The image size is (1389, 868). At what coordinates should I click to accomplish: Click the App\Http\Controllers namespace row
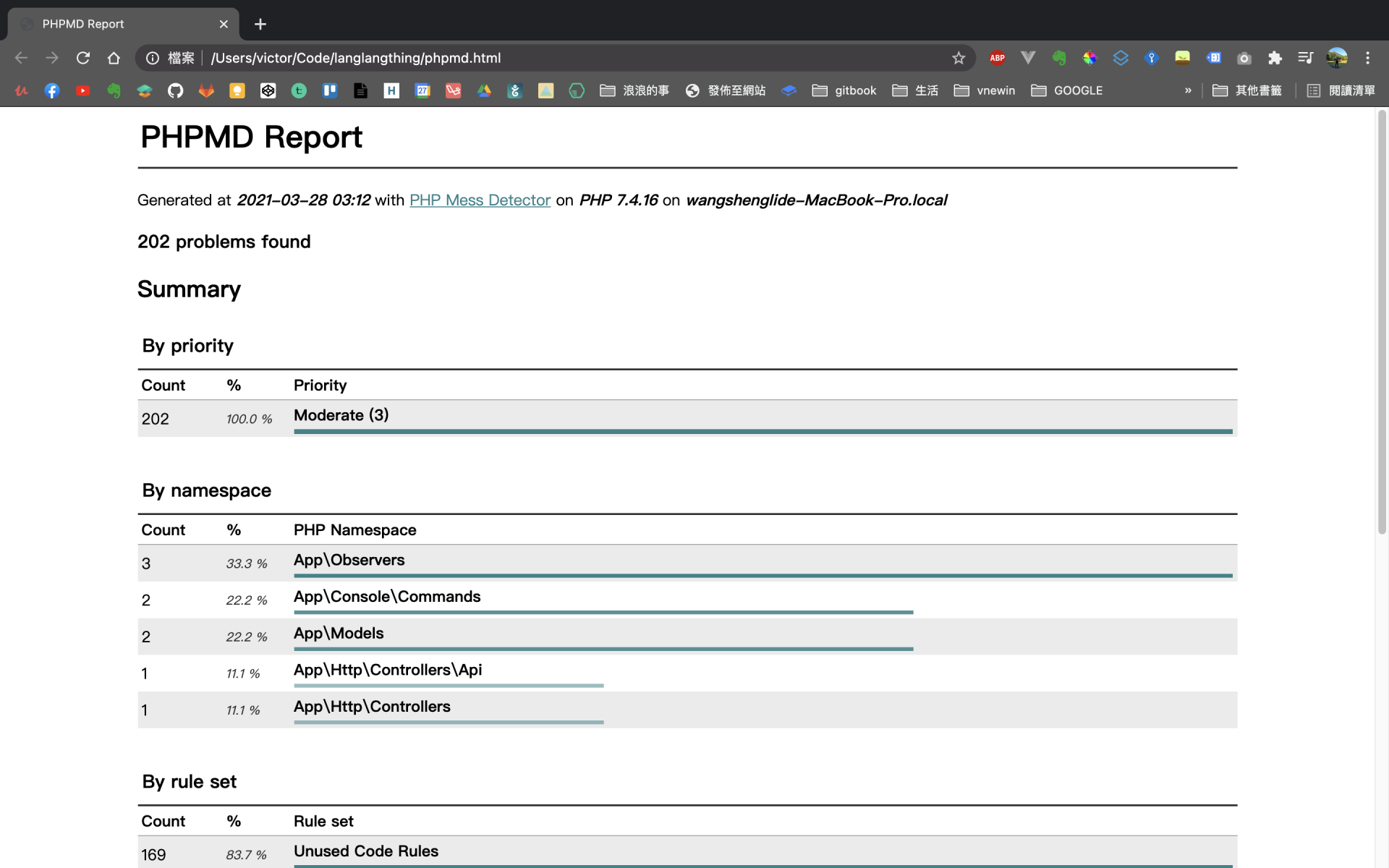point(687,710)
